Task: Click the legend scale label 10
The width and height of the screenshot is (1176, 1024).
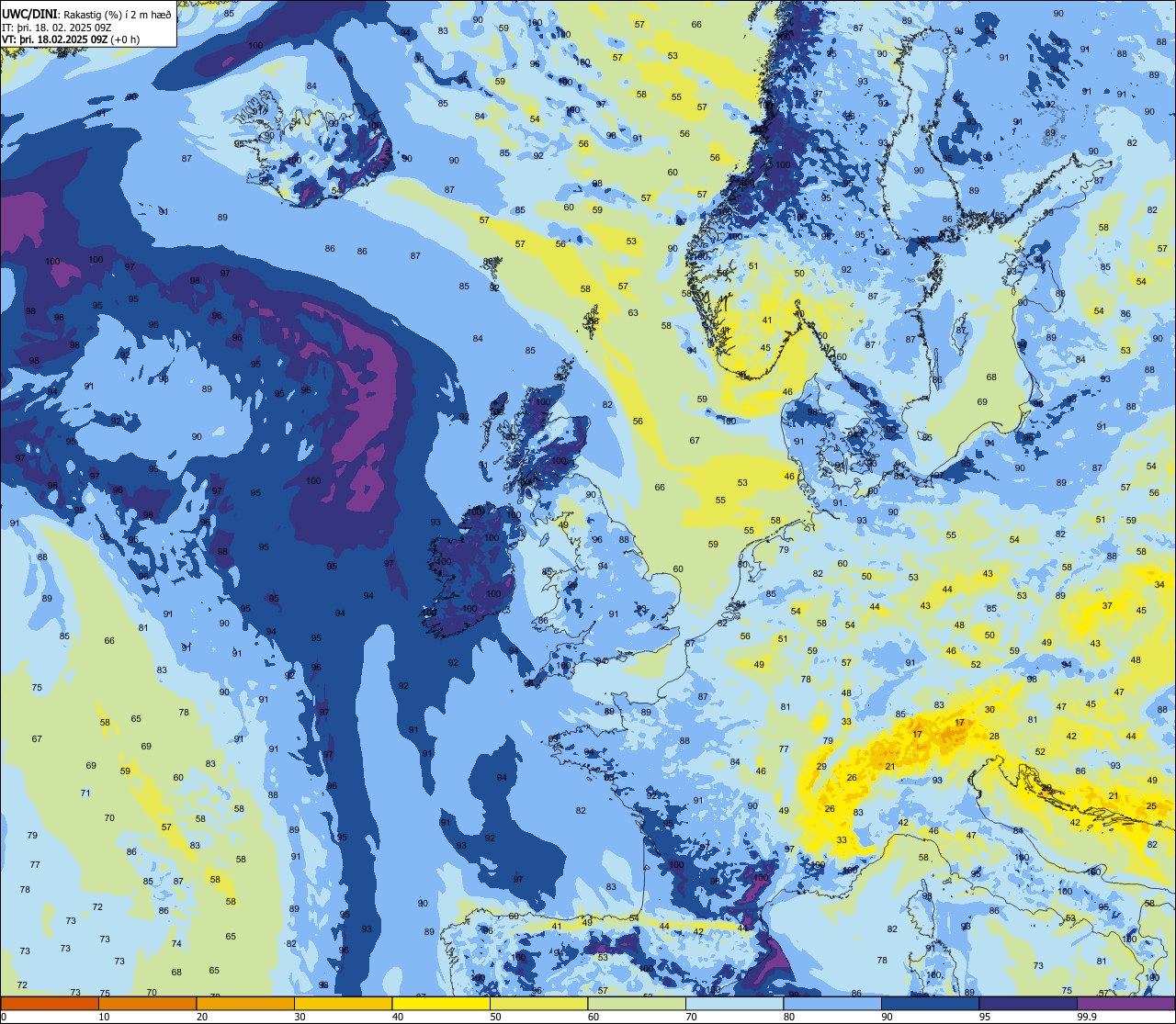Action: (104, 1017)
